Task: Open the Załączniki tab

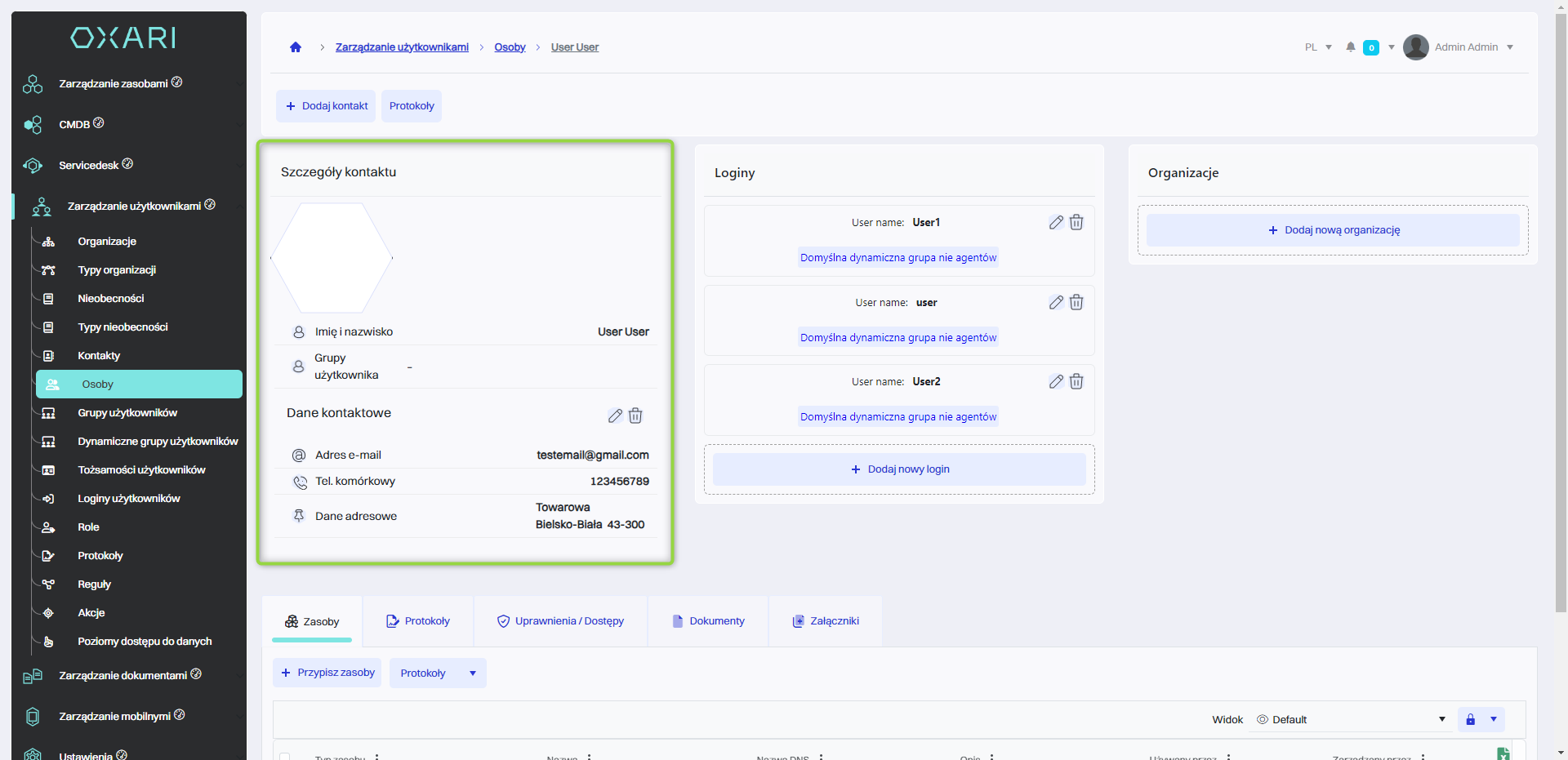Action: pyautogui.click(x=826, y=621)
